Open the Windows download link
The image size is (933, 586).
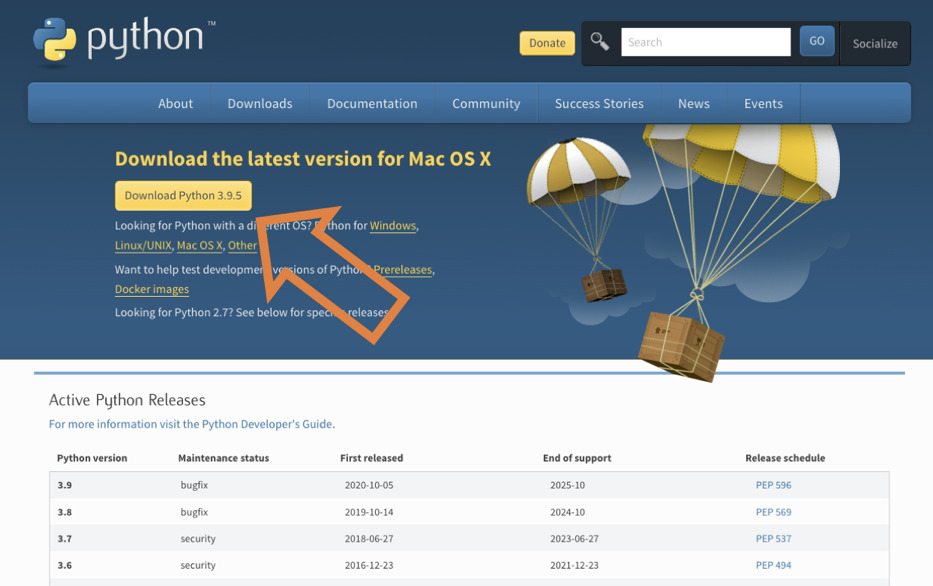[x=393, y=225]
